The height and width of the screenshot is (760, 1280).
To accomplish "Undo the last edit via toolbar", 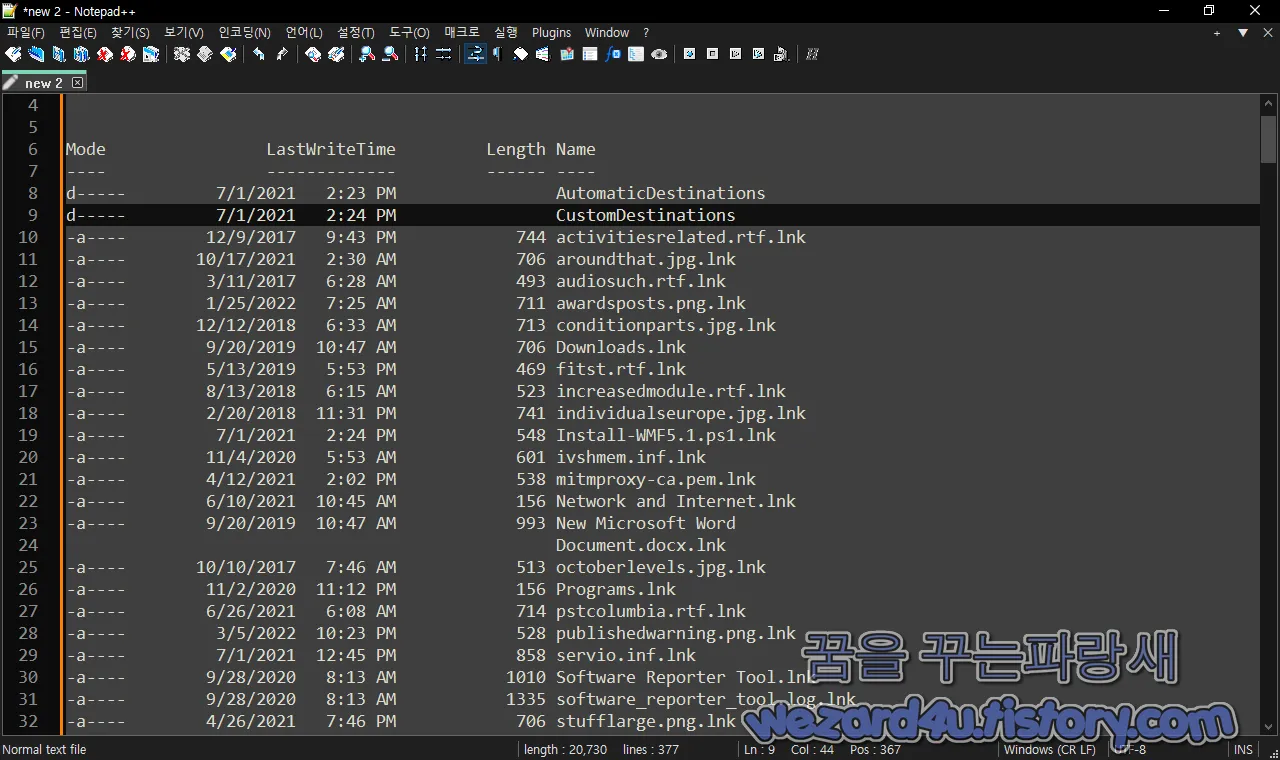I will point(259,54).
